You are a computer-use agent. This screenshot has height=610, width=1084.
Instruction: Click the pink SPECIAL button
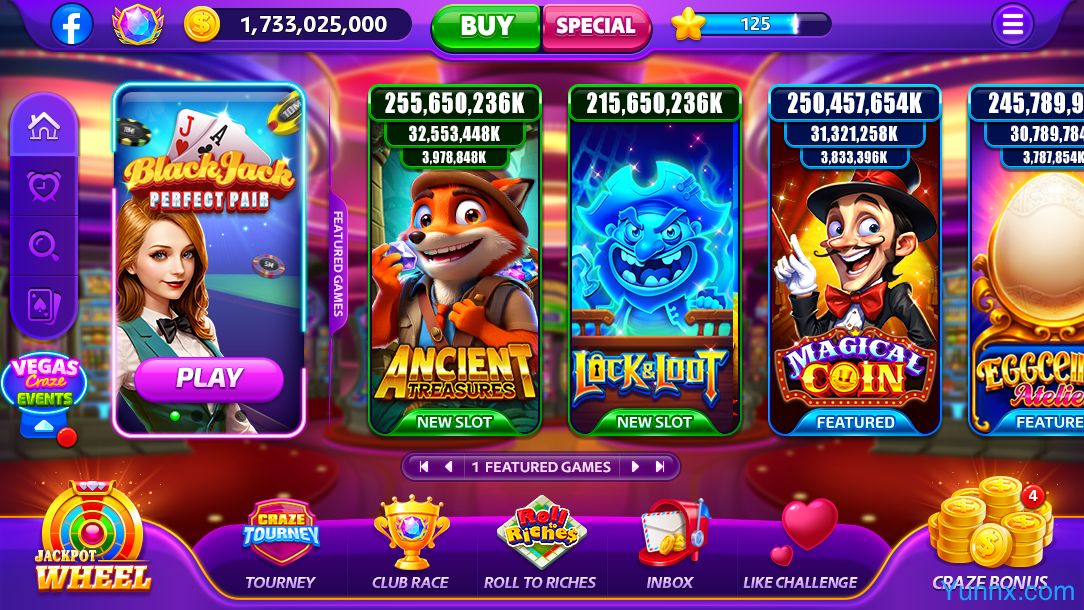(596, 26)
